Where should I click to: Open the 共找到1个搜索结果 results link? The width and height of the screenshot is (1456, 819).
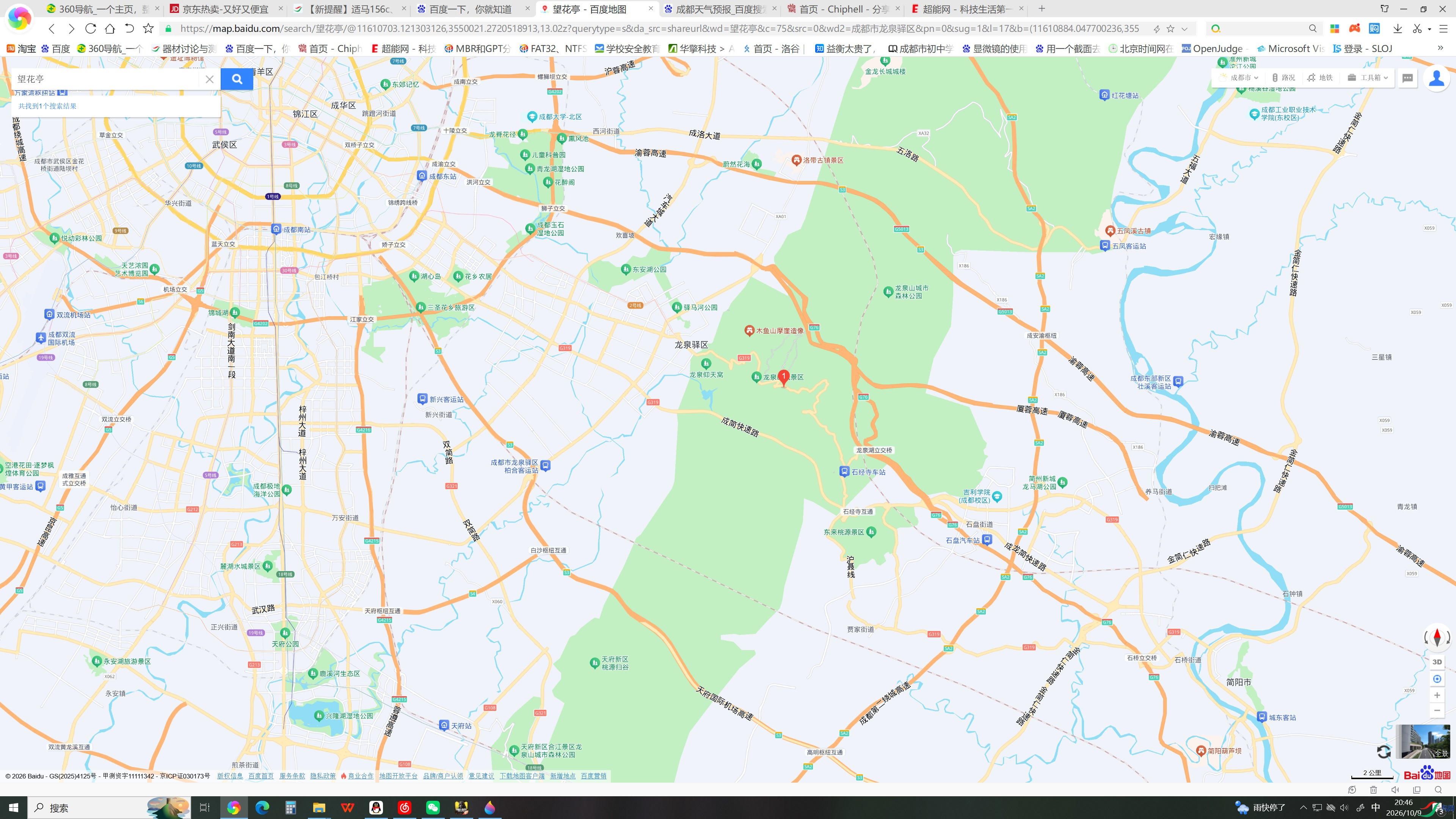coord(47,106)
